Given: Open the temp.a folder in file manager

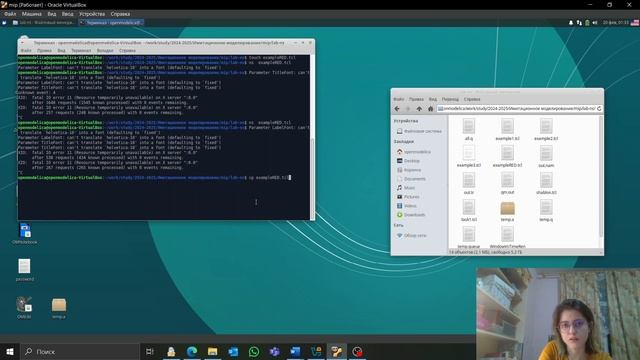Looking at the screenshot, I should 507,211.
